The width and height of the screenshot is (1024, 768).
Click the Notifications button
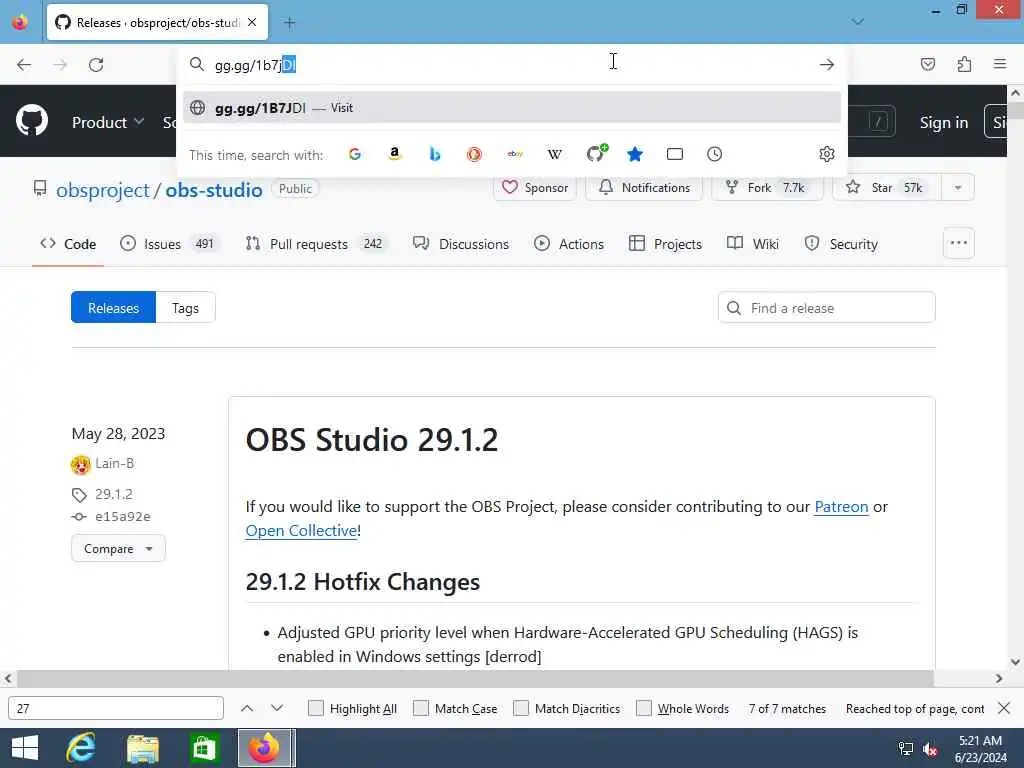[x=644, y=187]
